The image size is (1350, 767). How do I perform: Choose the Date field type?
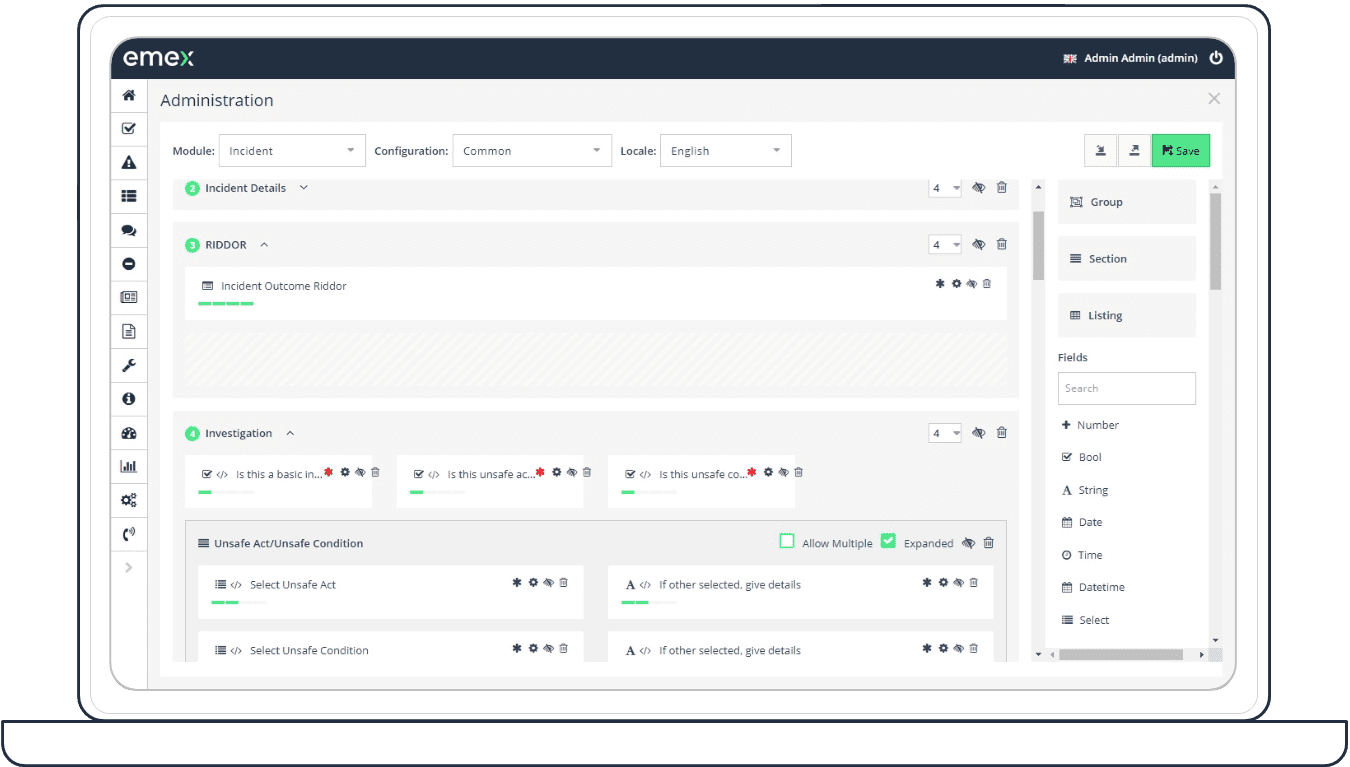pos(1082,522)
